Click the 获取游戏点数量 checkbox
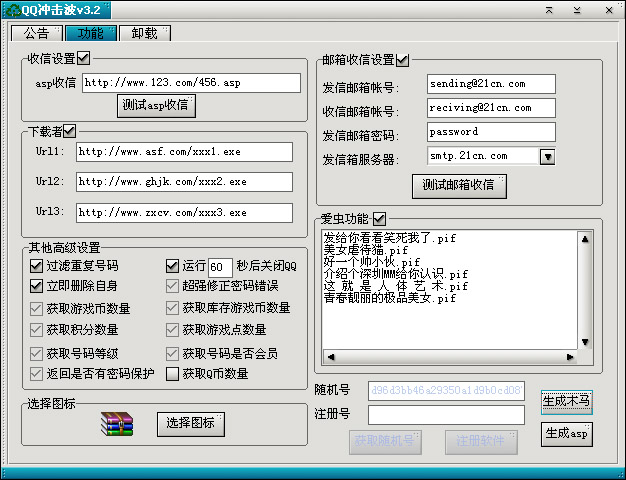 172,330
